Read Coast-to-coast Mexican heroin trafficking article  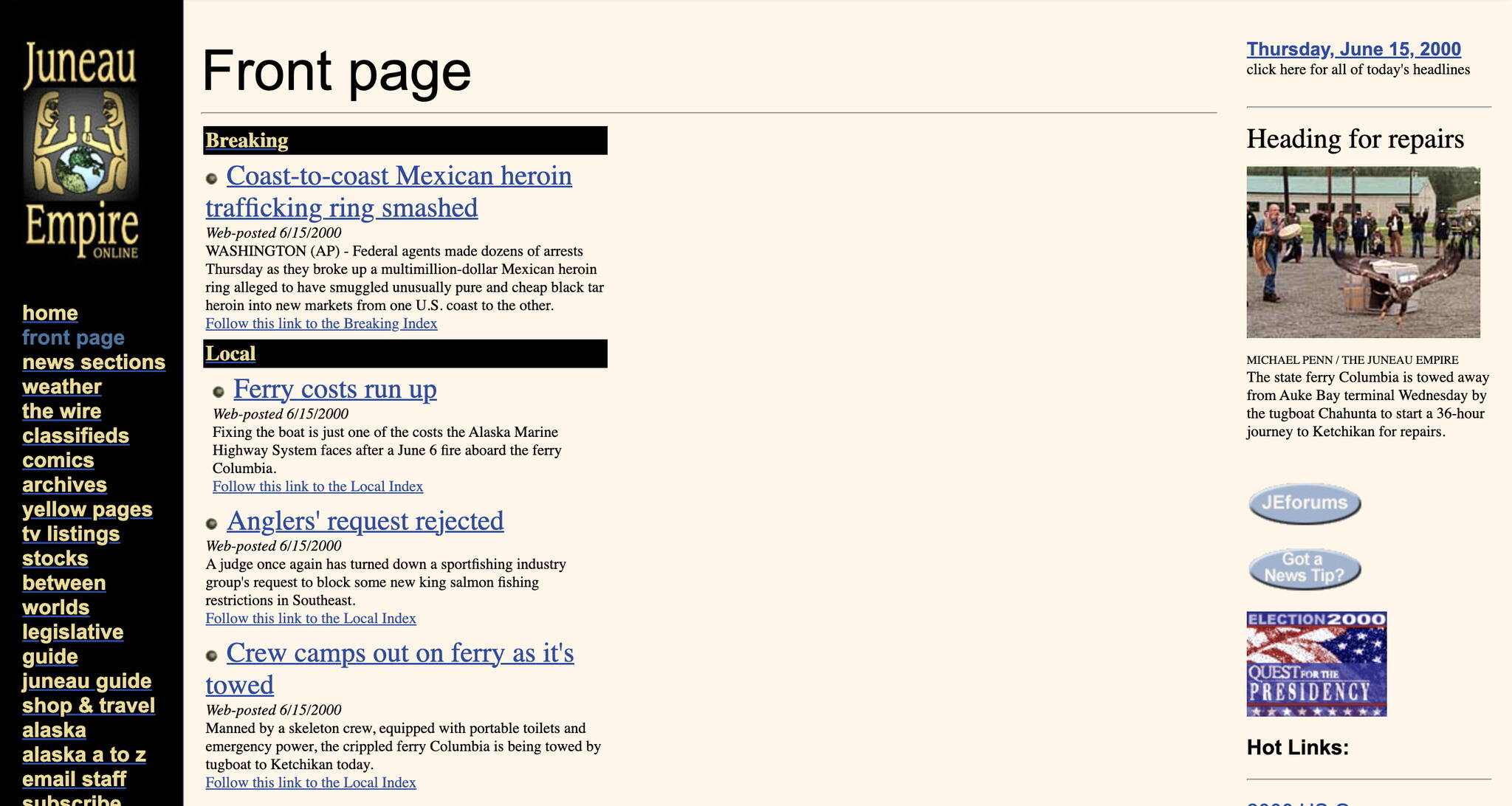tap(399, 176)
